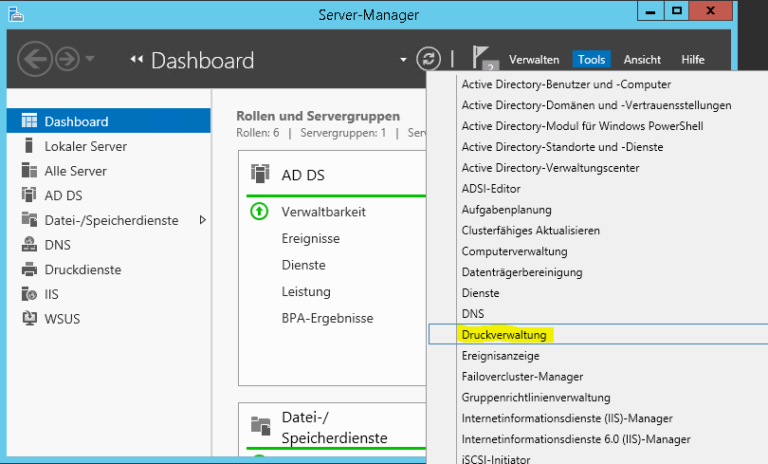Choose Active Directory-Benutzer und -Computer
Screen dimensions: 768x464
point(566,84)
